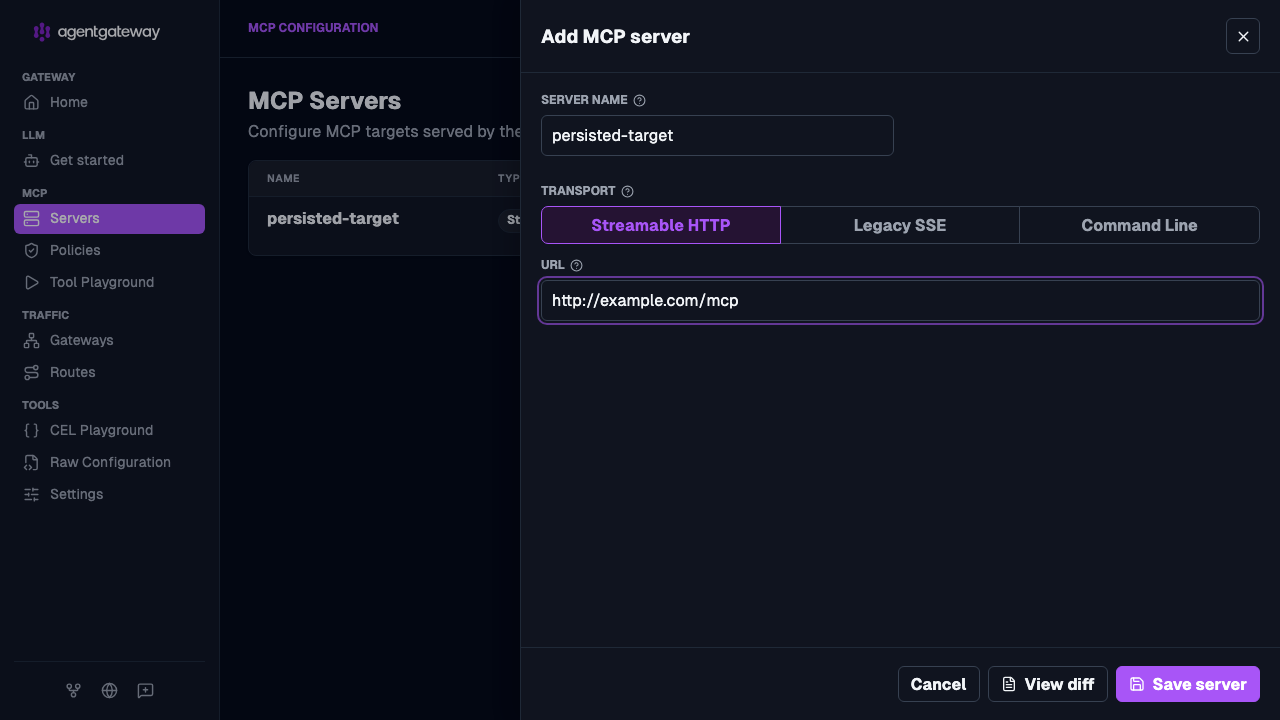This screenshot has height=720, width=1280.
Task: Click Transport help icon
Action: pos(628,191)
